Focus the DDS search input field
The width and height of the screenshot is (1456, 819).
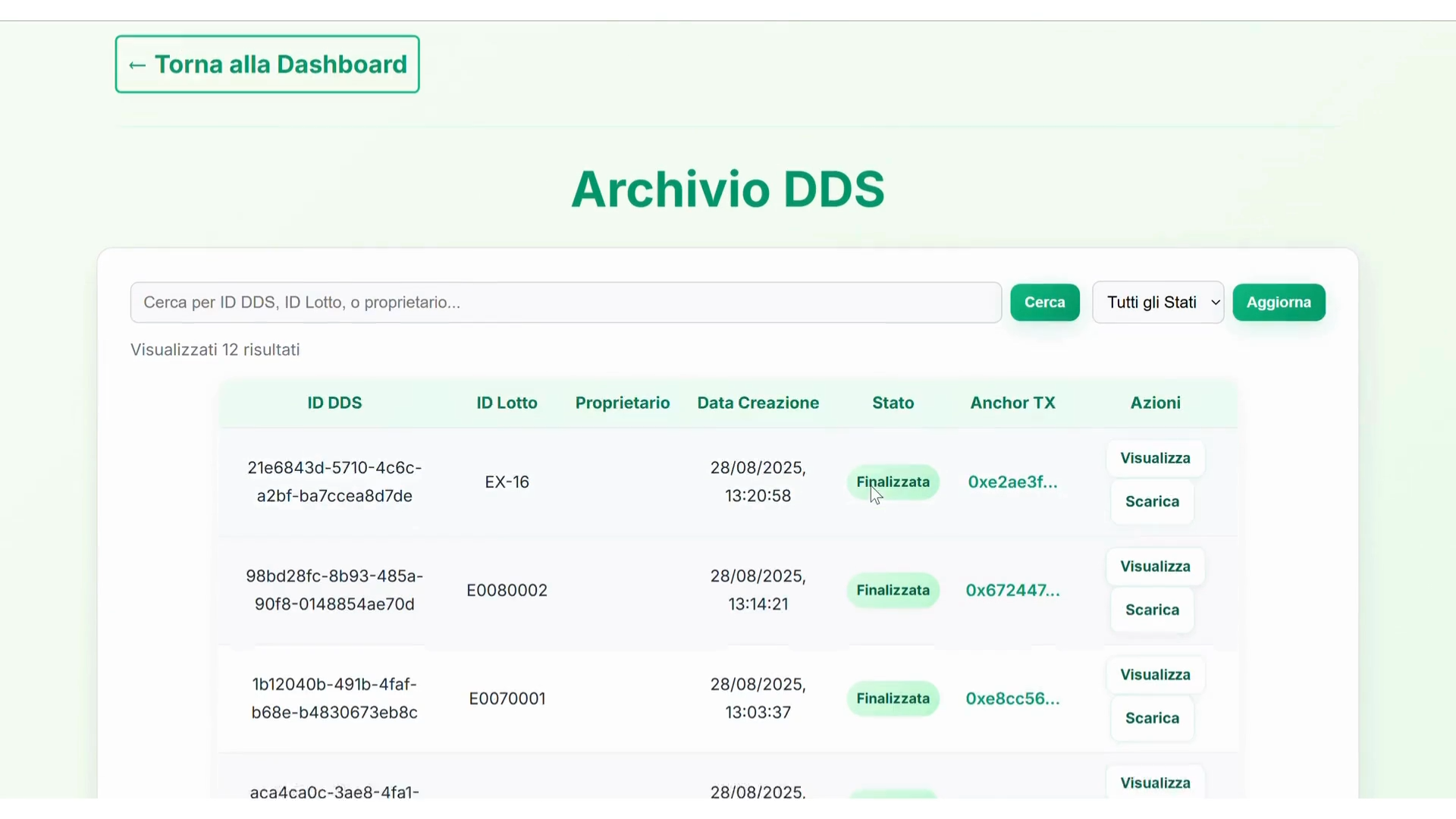(x=566, y=303)
